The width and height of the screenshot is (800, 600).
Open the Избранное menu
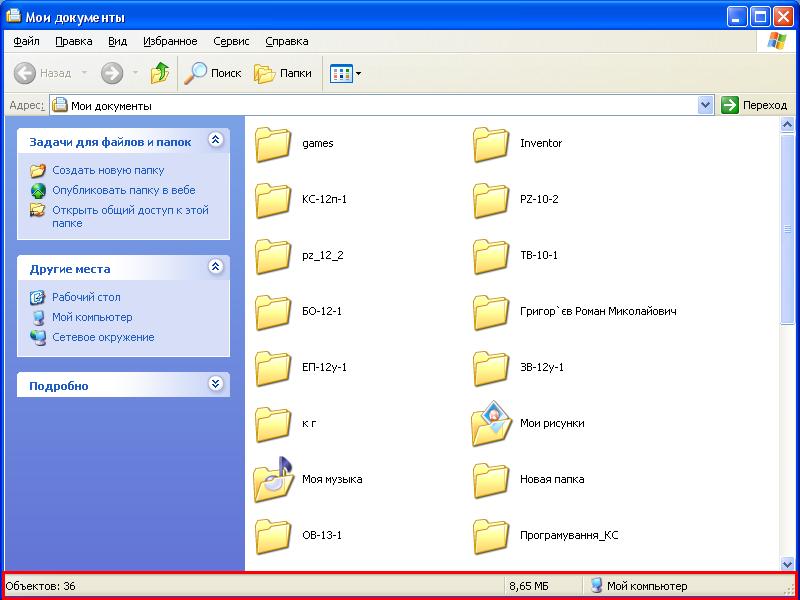click(x=170, y=41)
